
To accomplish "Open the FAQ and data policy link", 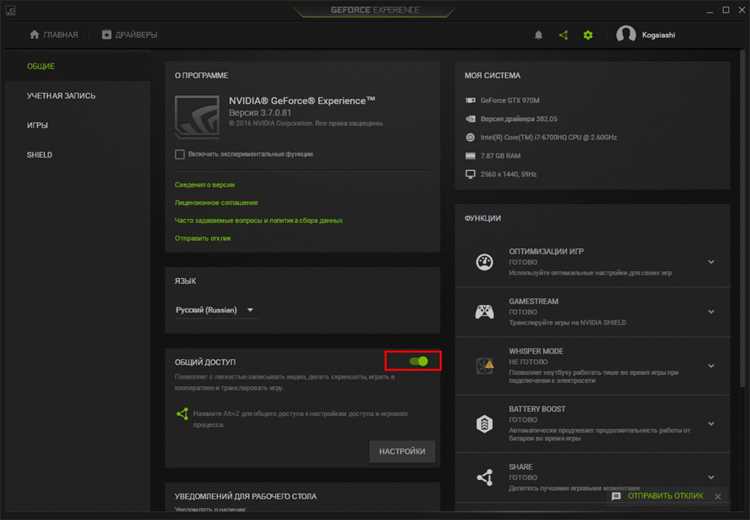I will coord(258,221).
